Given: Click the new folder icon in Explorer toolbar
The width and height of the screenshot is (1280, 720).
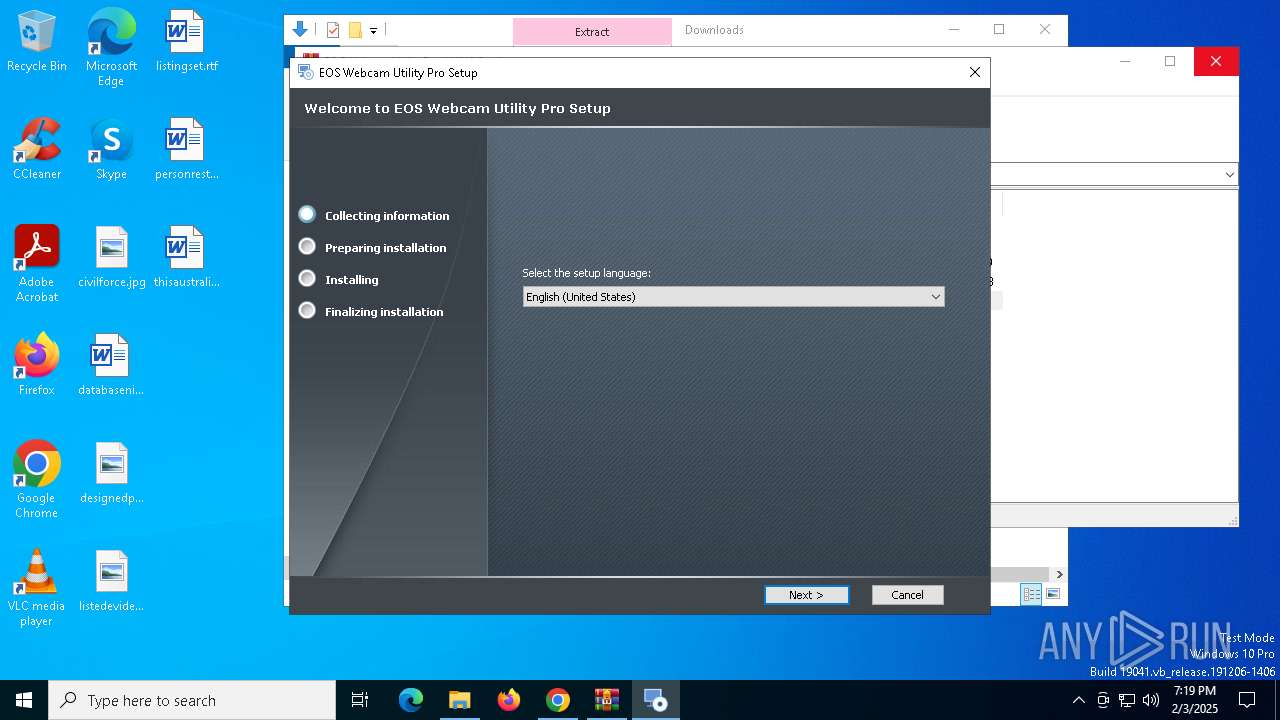Looking at the screenshot, I should 355,30.
